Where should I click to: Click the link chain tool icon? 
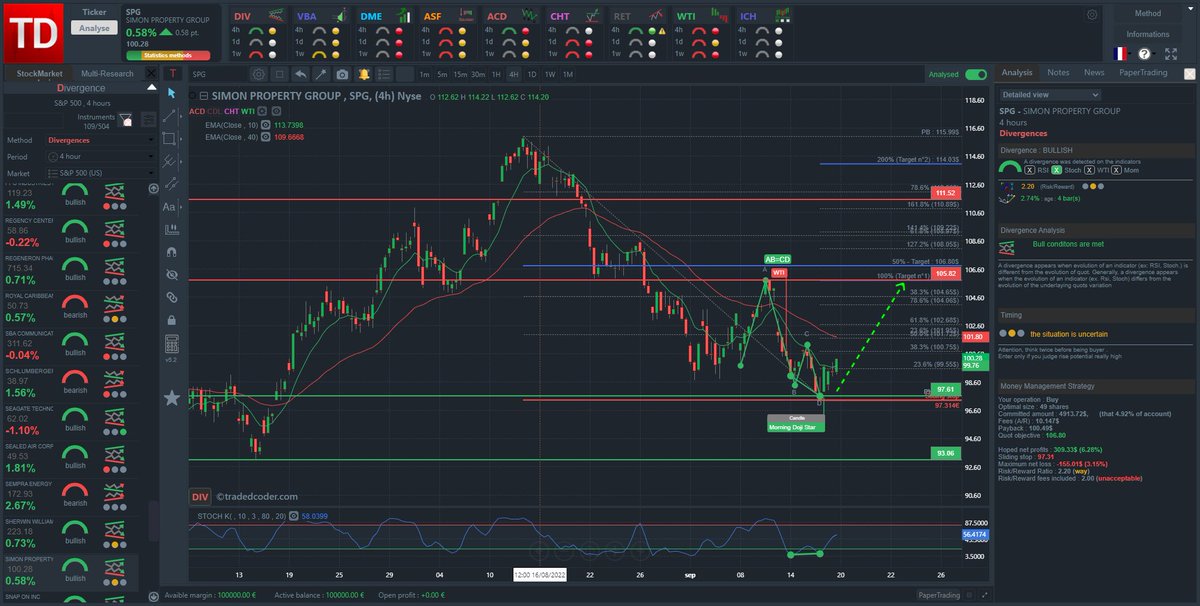tap(172, 297)
